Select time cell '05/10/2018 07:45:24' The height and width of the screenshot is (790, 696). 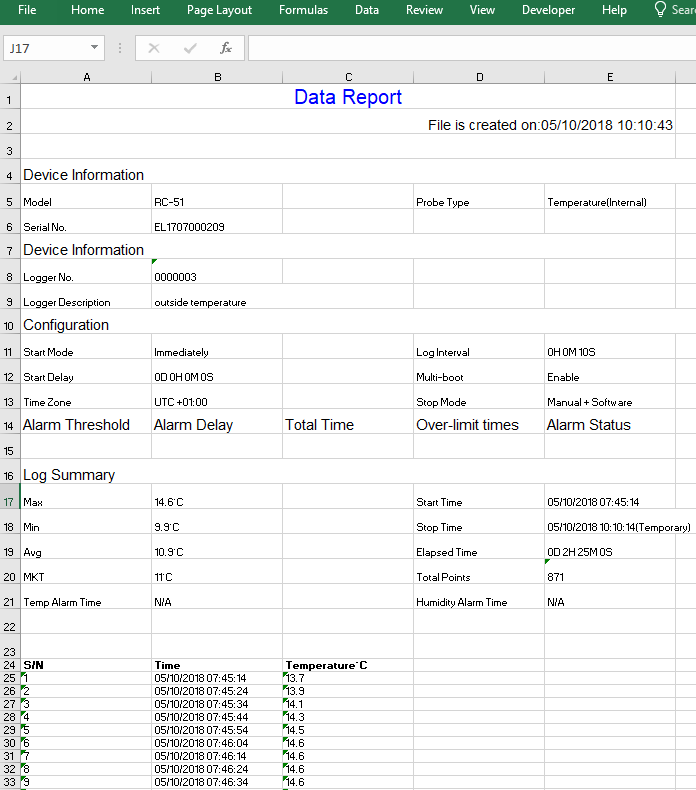point(217,691)
